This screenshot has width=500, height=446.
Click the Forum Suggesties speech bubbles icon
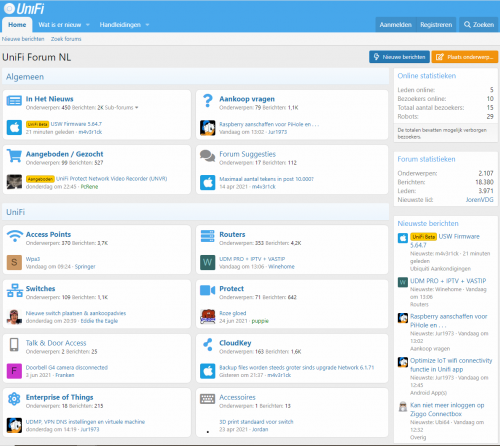207,156
